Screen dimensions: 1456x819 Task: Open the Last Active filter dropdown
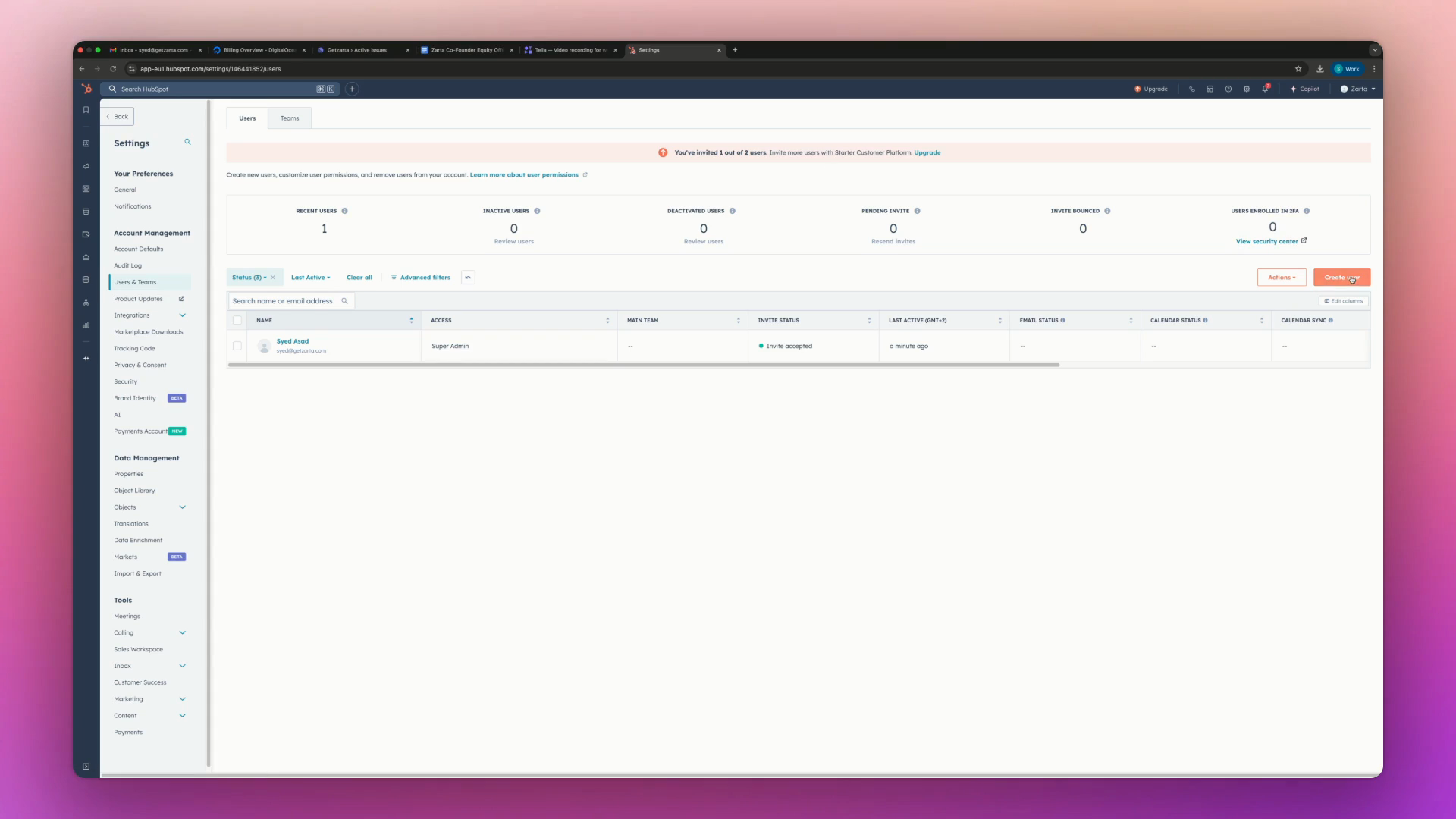[310, 278]
